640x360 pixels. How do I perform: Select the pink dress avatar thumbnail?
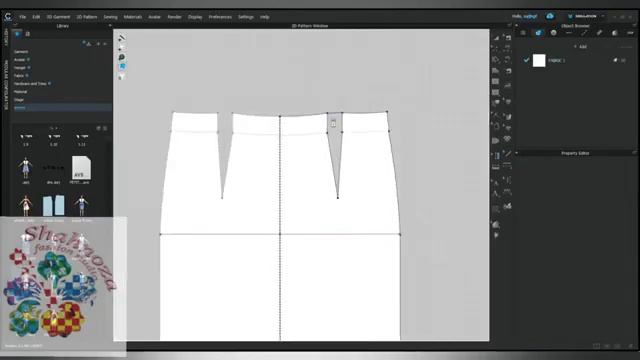25,206
